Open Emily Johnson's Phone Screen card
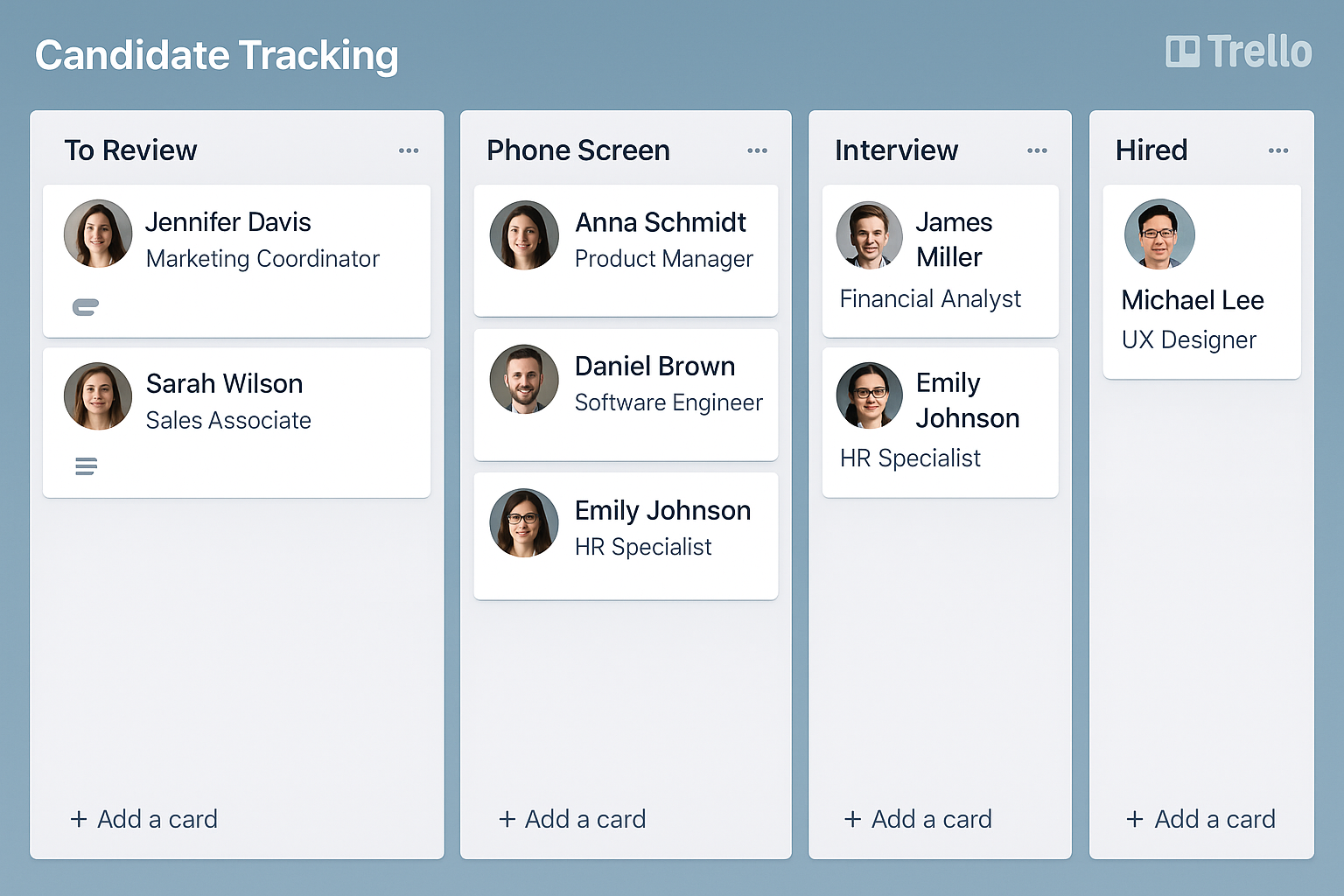Screen dimensions: 1344x896 (x=626, y=535)
